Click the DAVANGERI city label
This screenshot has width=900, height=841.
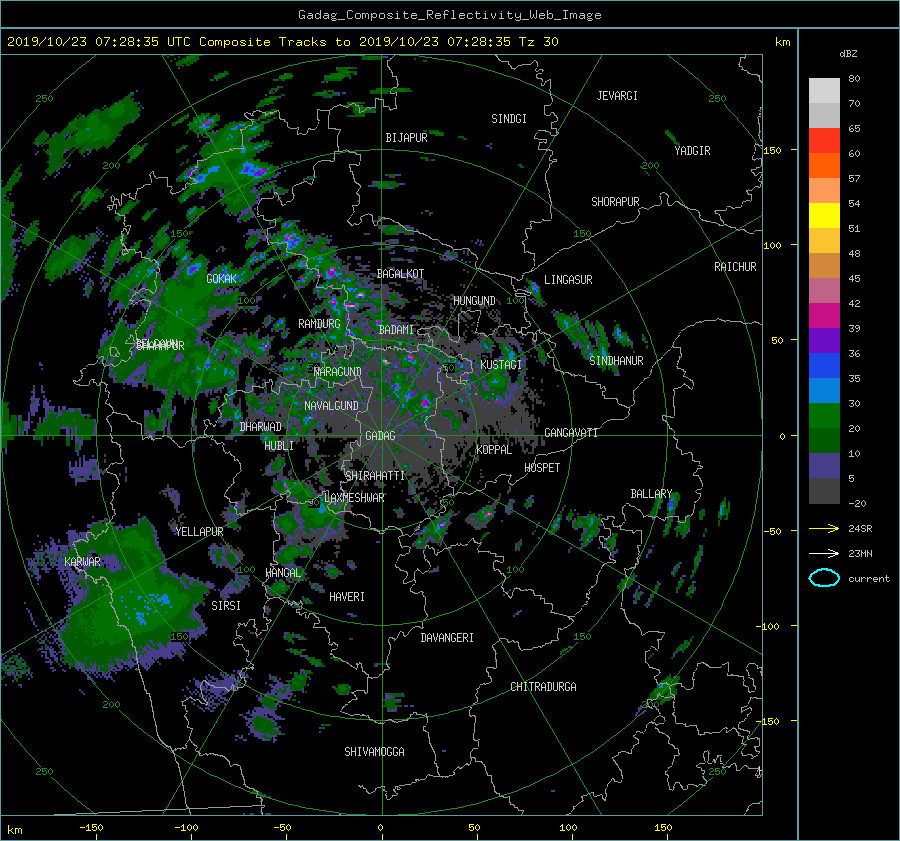tap(447, 638)
